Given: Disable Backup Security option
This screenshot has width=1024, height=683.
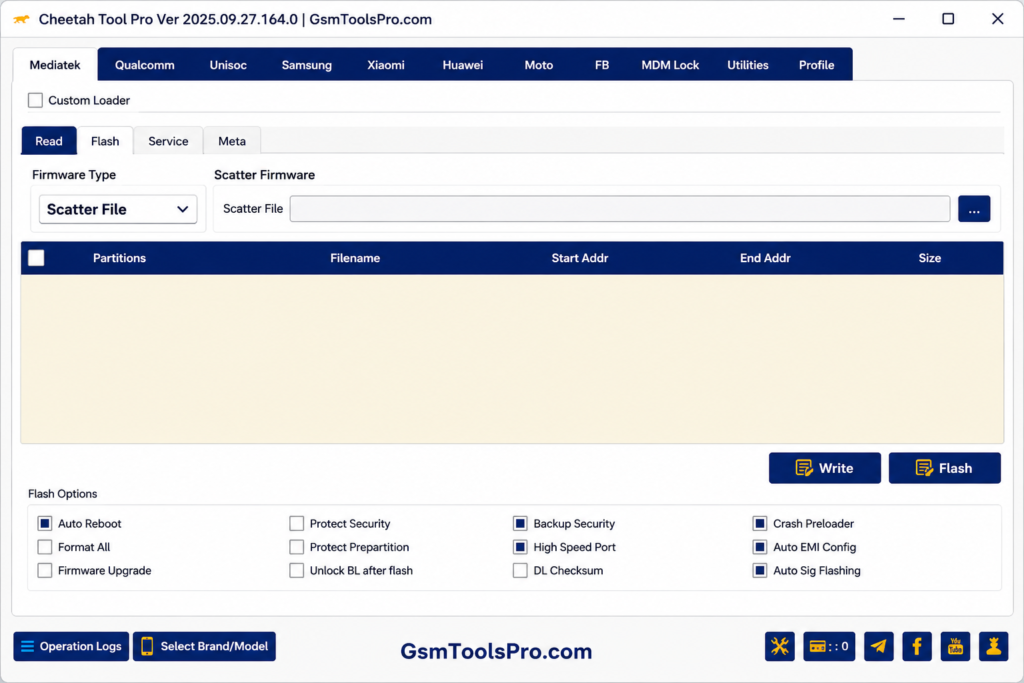Looking at the screenshot, I should click(520, 524).
